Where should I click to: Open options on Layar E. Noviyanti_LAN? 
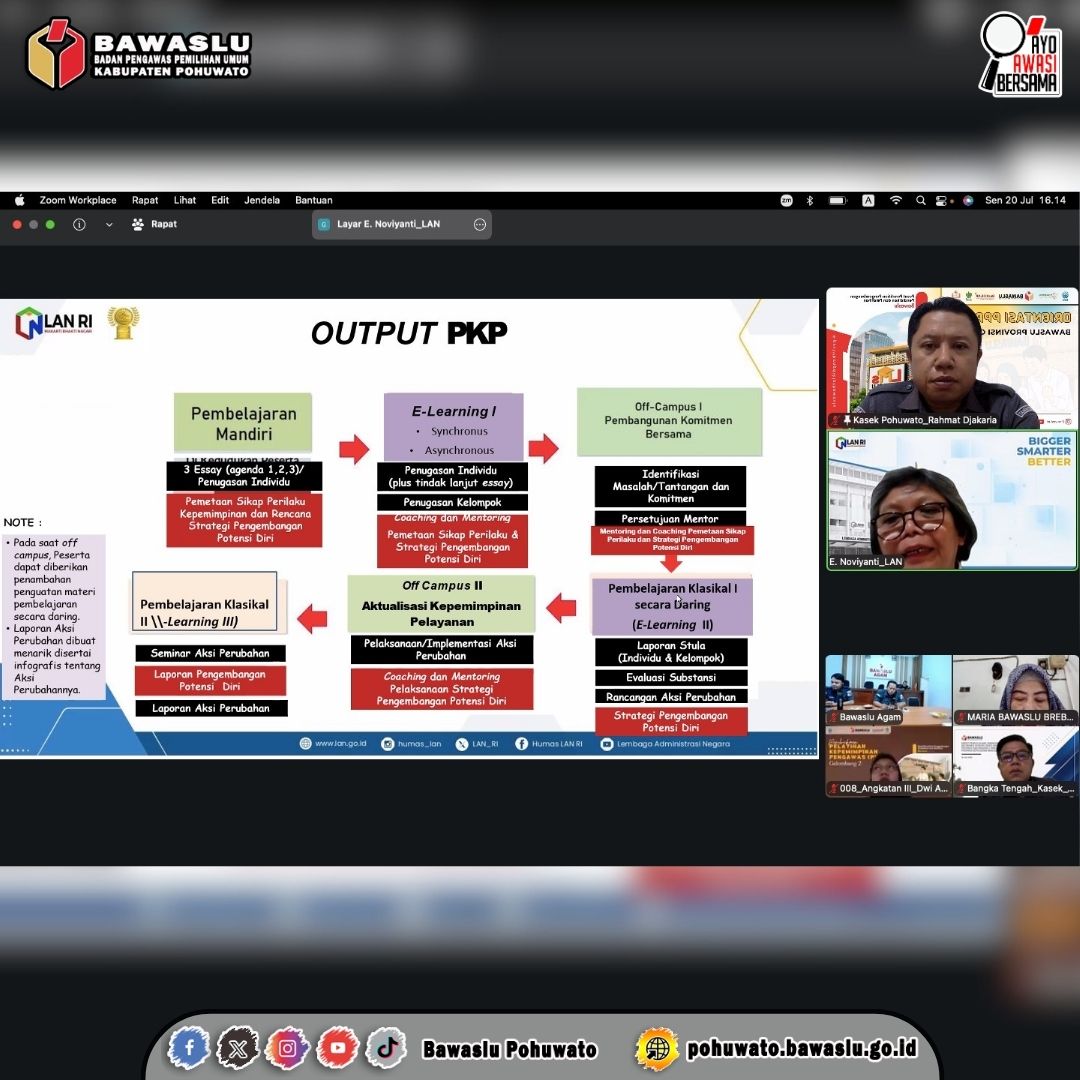click(x=480, y=225)
